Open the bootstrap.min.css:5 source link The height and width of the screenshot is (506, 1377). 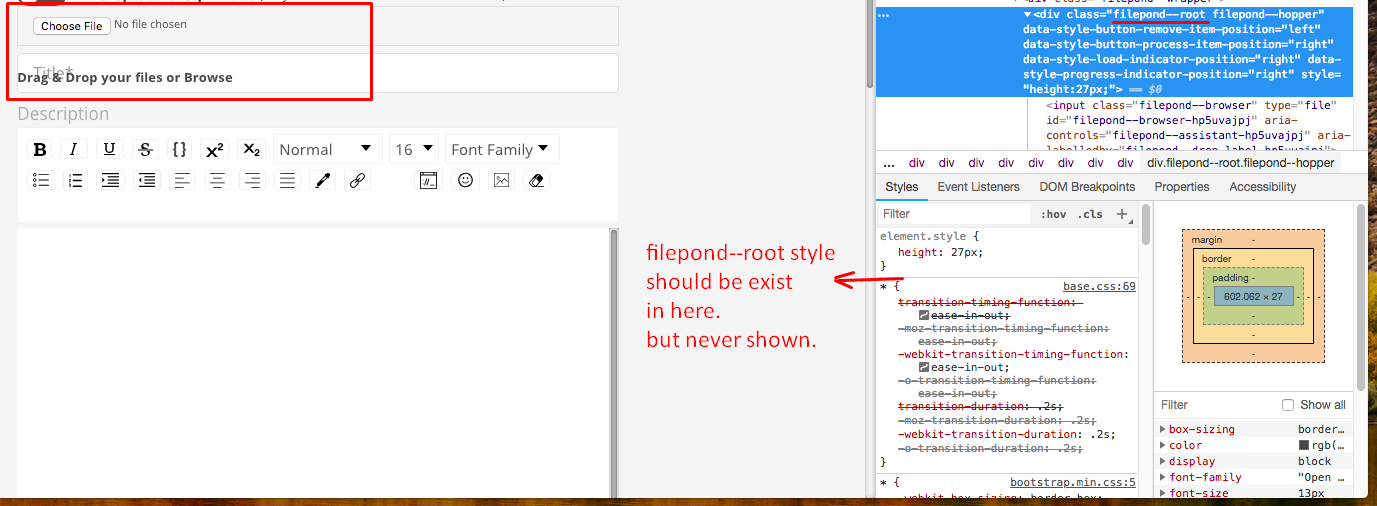[1073, 483]
